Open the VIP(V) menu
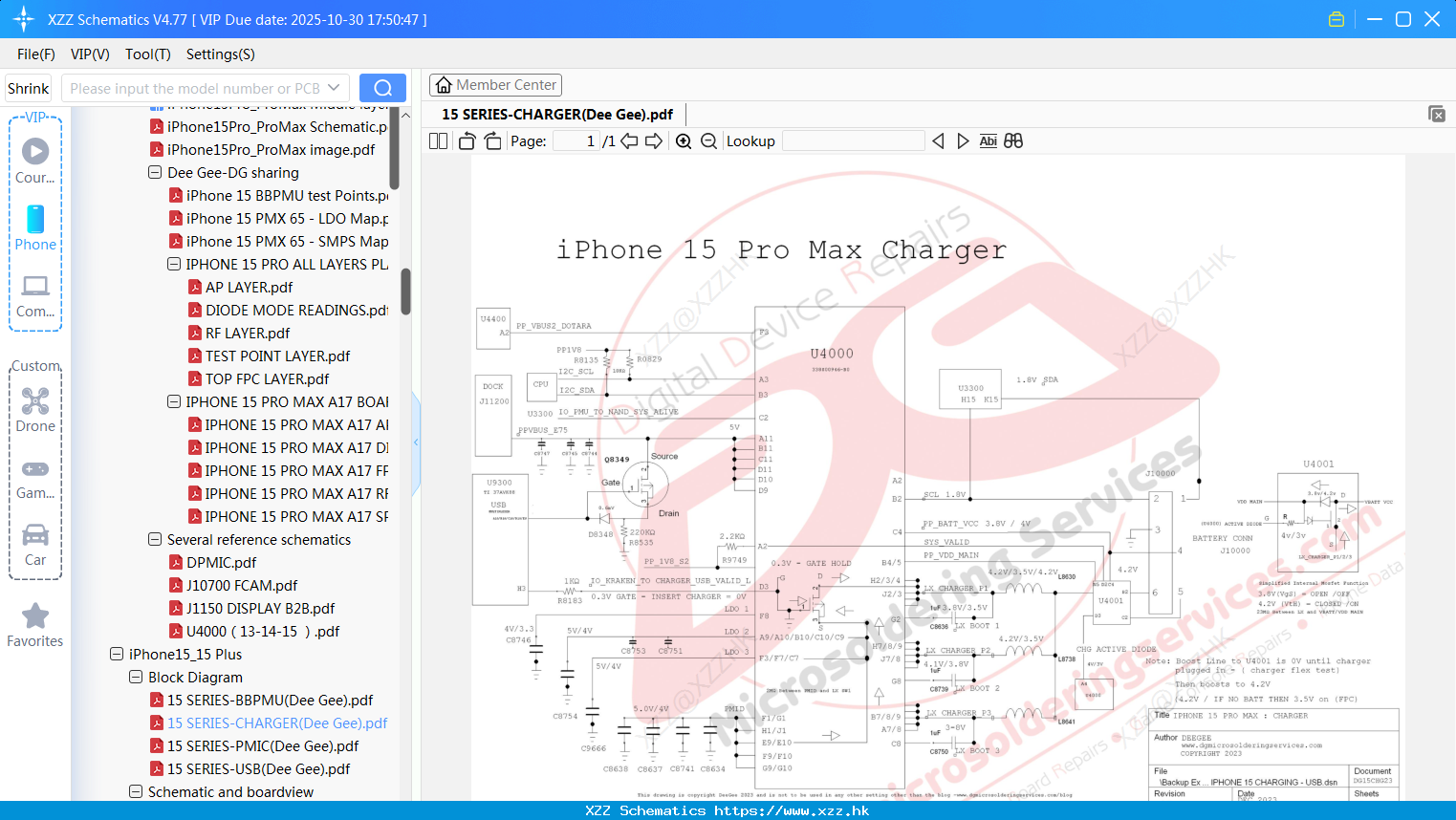The height and width of the screenshot is (820, 1456). tap(90, 54)
